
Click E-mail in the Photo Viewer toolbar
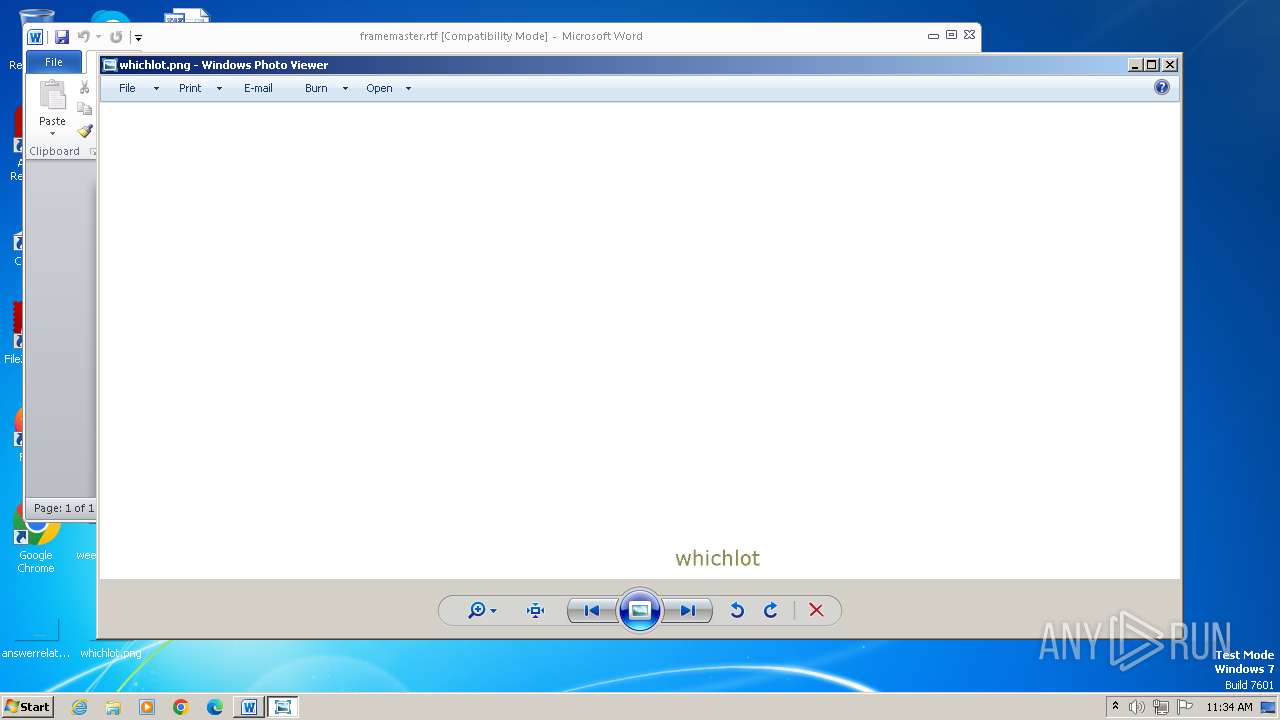click(x=258, y=88)
